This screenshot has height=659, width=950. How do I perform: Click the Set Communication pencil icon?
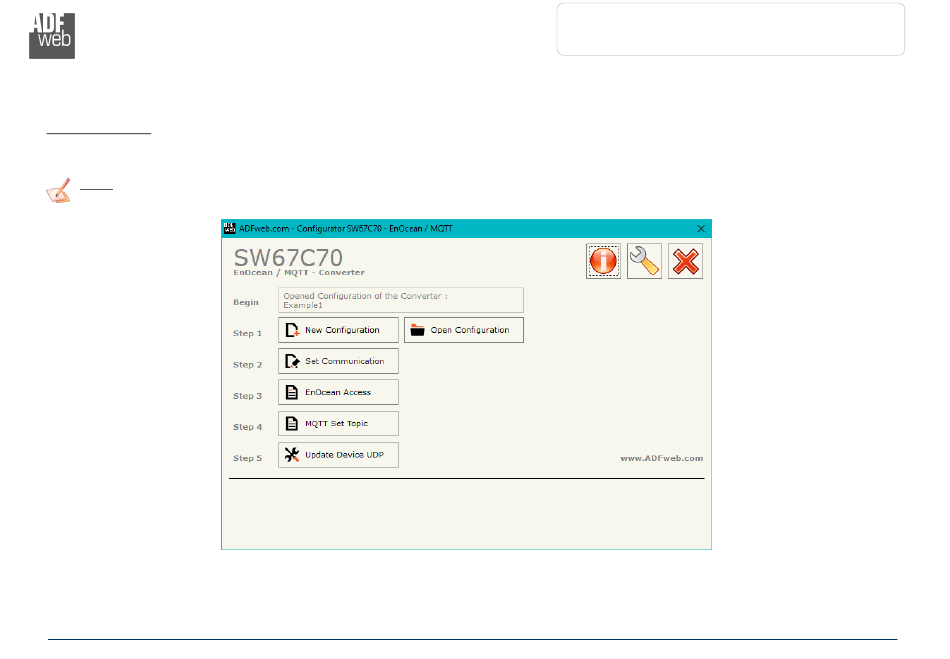[x=292, y=361]
